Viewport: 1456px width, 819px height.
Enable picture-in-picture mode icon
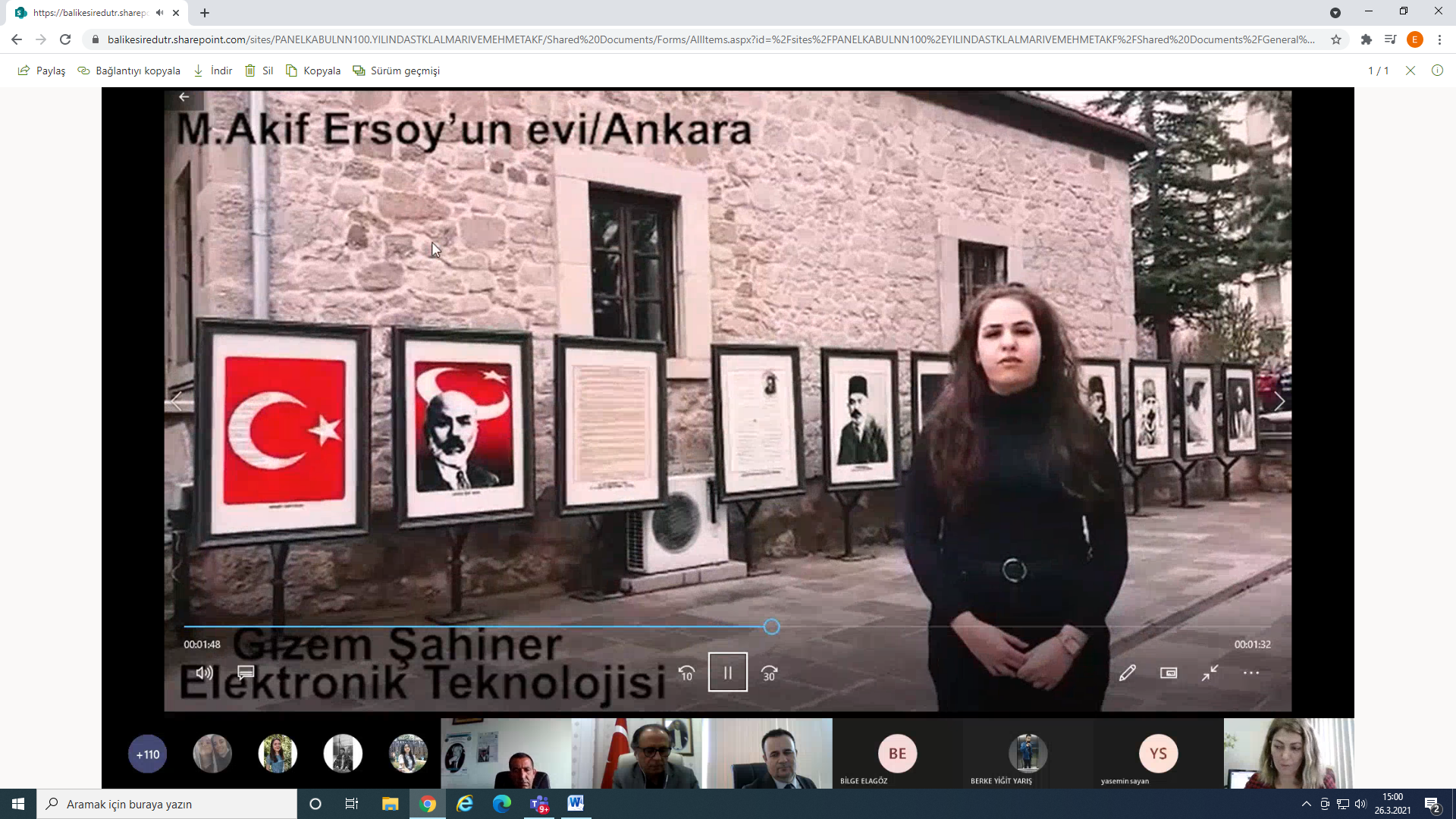coord(1169,673)
